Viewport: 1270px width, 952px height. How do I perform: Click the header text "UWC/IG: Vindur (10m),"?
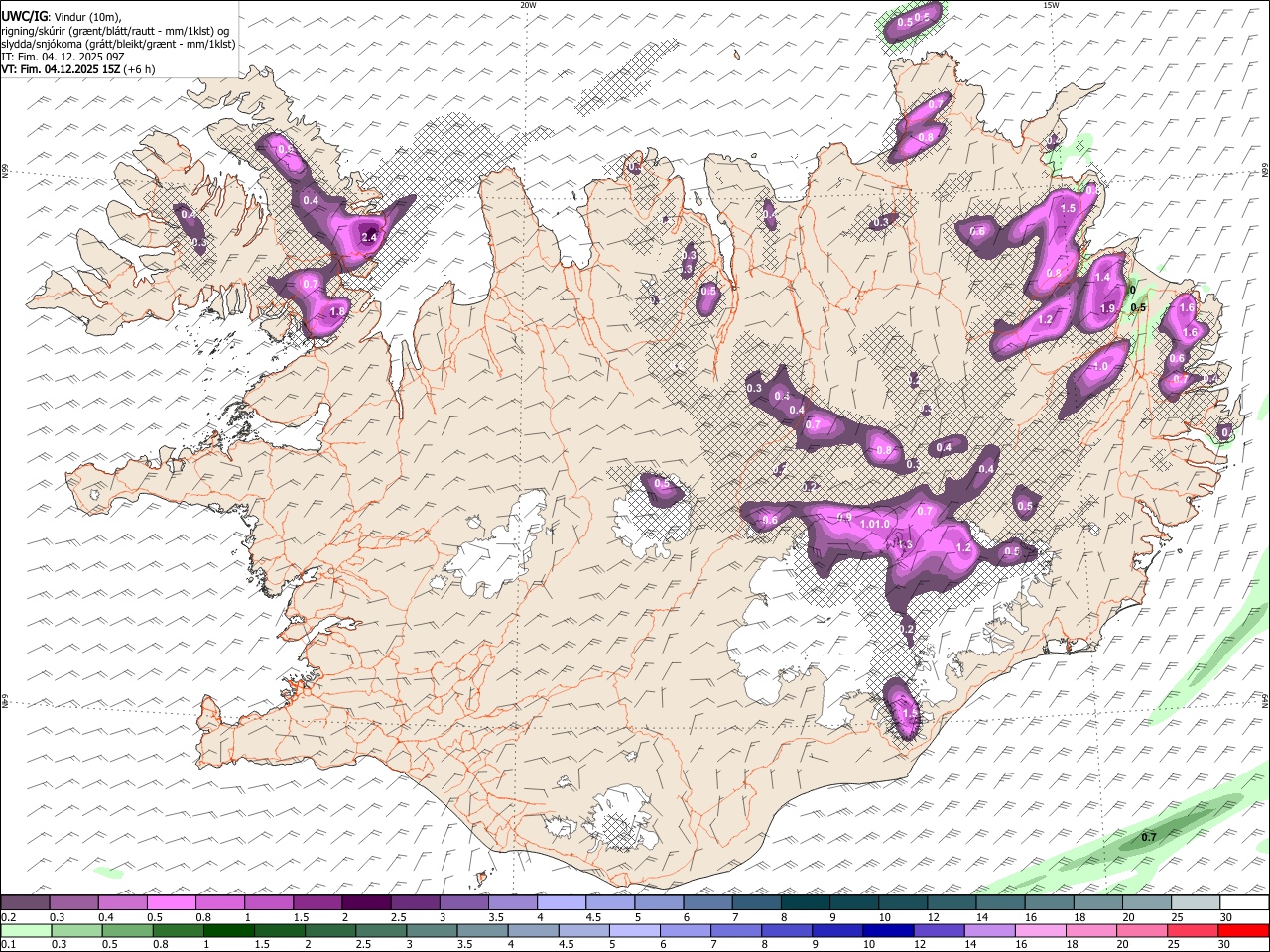click(62, 16)
